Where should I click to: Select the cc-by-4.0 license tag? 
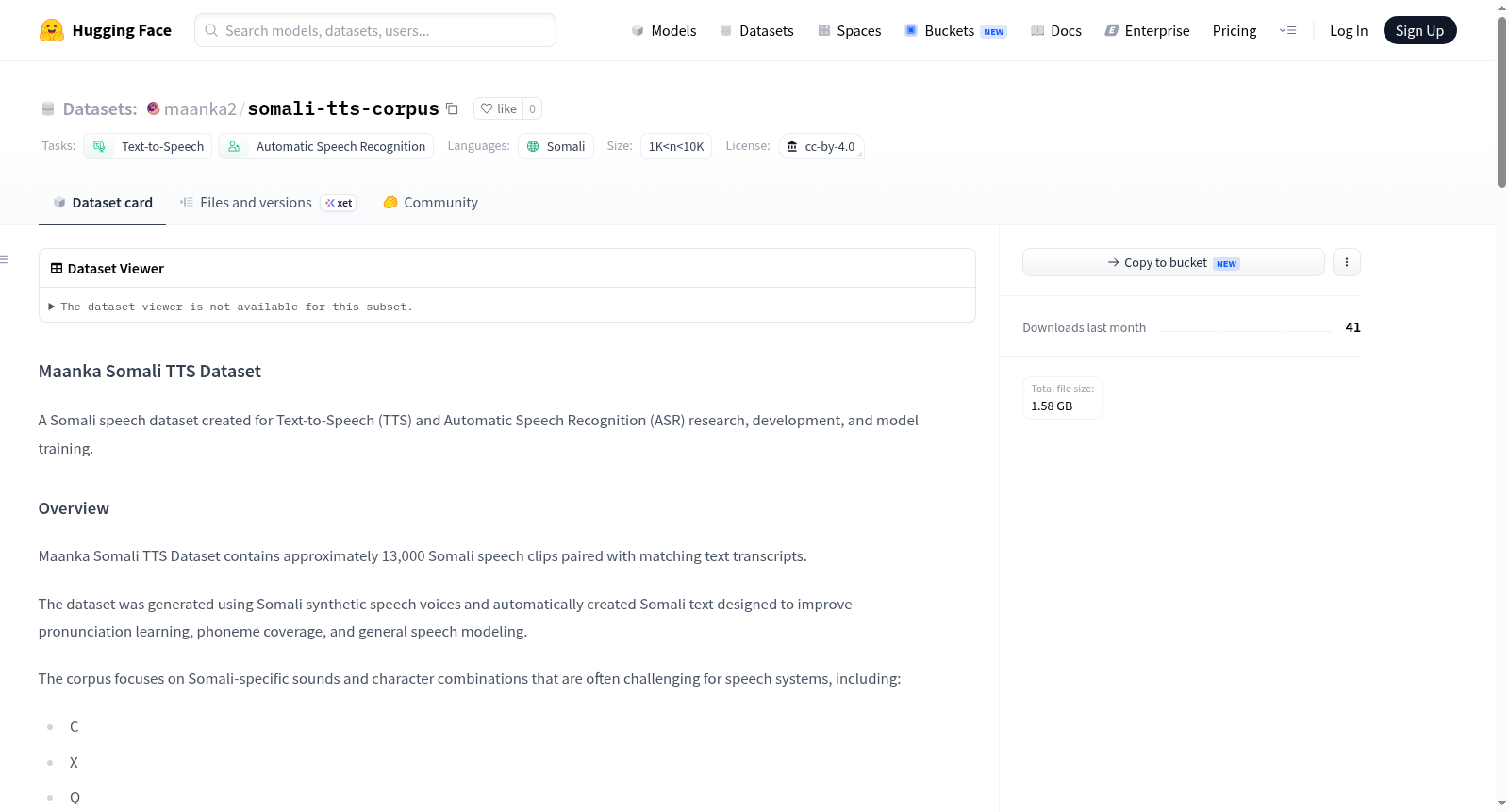[x=821, y=146]
